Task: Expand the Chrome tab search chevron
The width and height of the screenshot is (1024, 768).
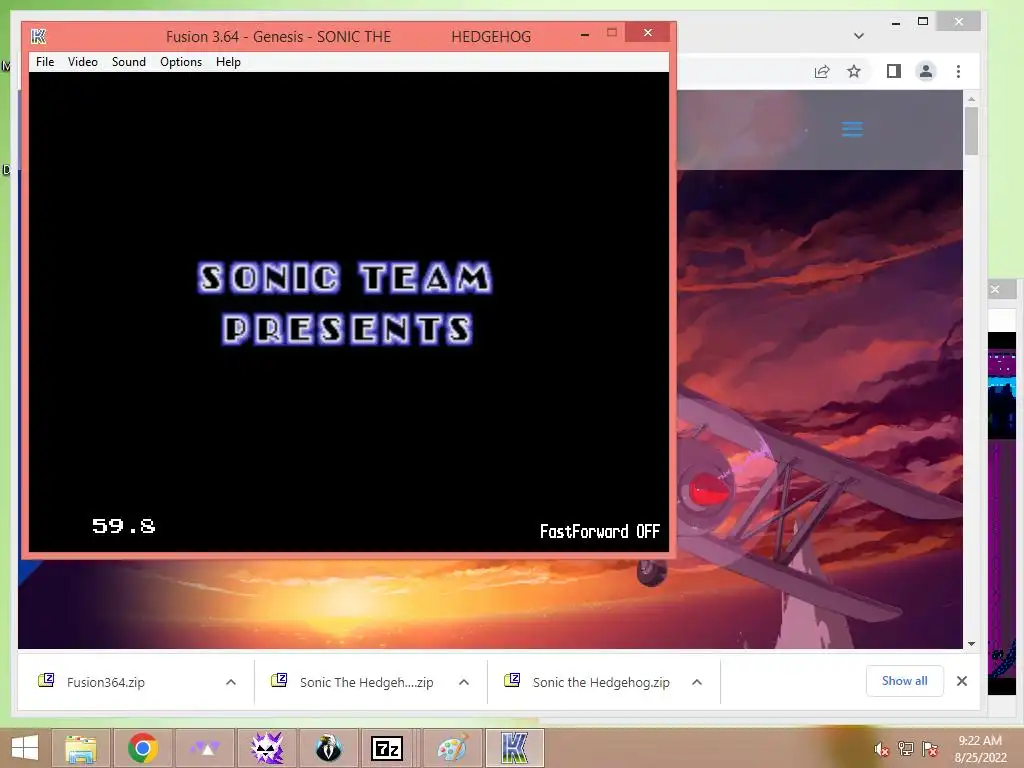Action: [859, 36]
